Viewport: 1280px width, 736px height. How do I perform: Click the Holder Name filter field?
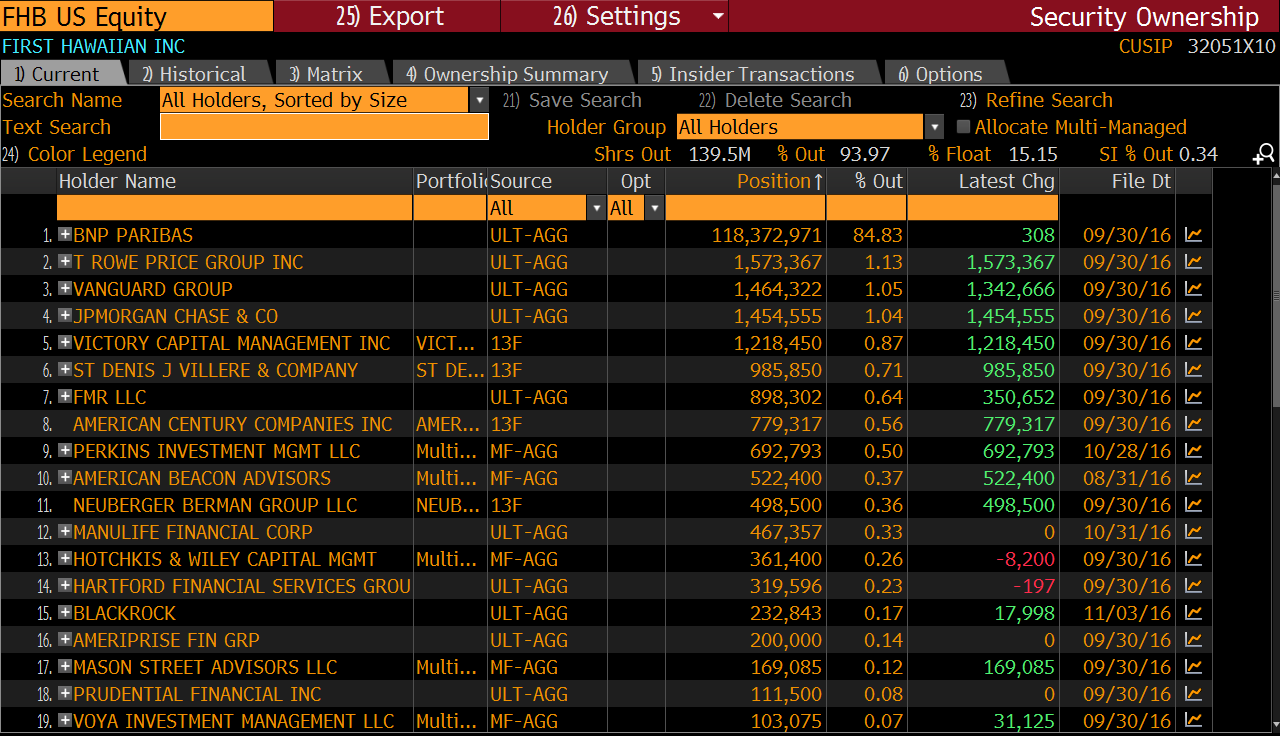click(x=235, y=208)
